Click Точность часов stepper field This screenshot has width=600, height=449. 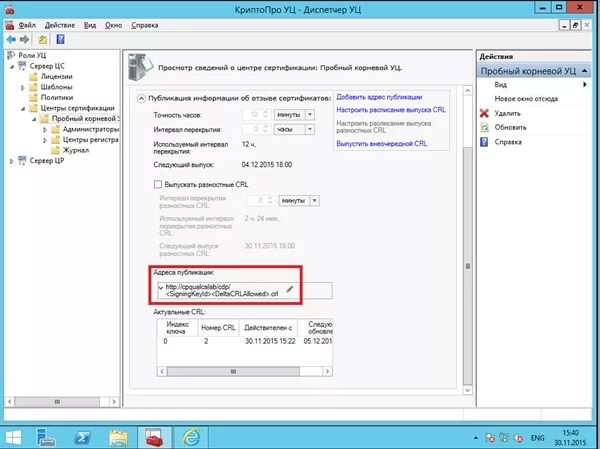[x=257, y=115]
